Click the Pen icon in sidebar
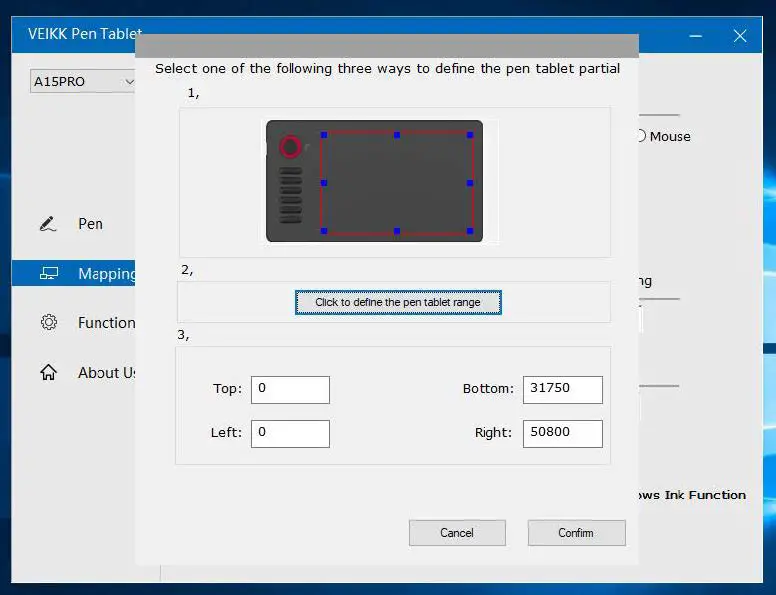Viewport: 776px width, 595px height. [48, 224]
